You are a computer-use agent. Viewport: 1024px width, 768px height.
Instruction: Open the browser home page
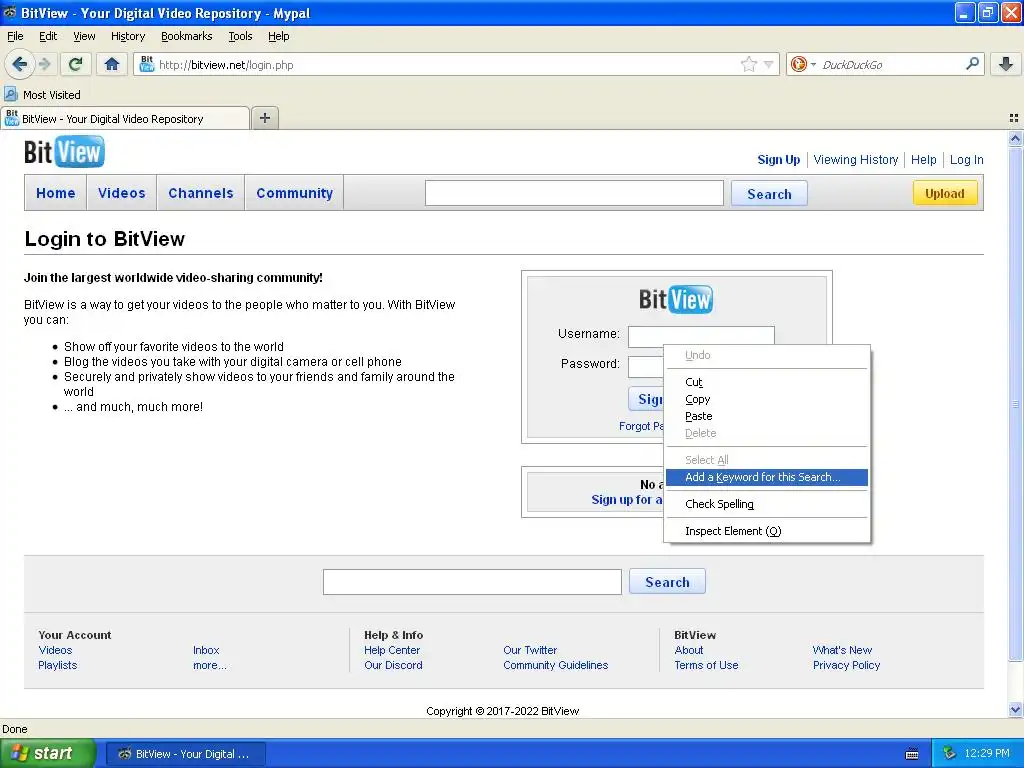112,64
